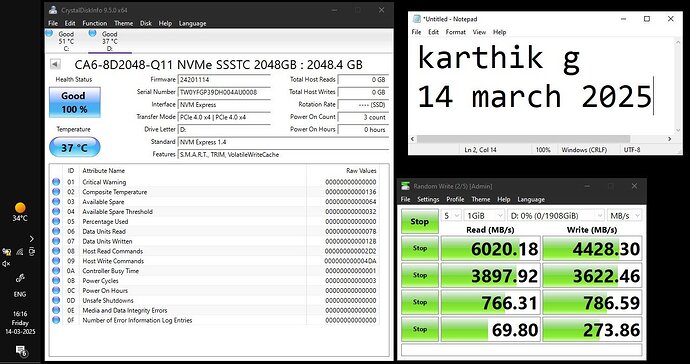Click the weather sun icon showing 34°C
This screenshot has height=364, width=690.
[x=20, y=208]
